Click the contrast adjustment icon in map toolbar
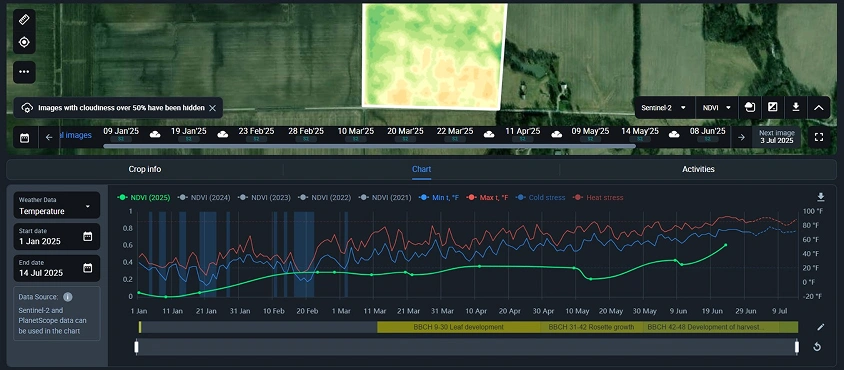 (772, 108)
